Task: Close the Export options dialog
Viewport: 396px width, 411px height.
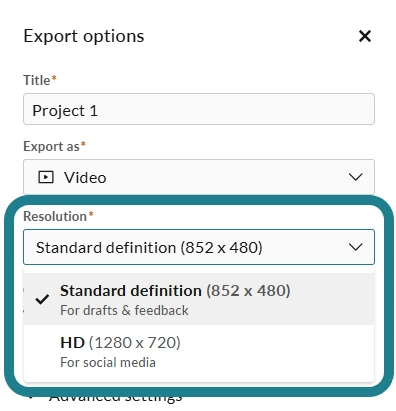Action: pyautogui.click(x=365, y=36)
